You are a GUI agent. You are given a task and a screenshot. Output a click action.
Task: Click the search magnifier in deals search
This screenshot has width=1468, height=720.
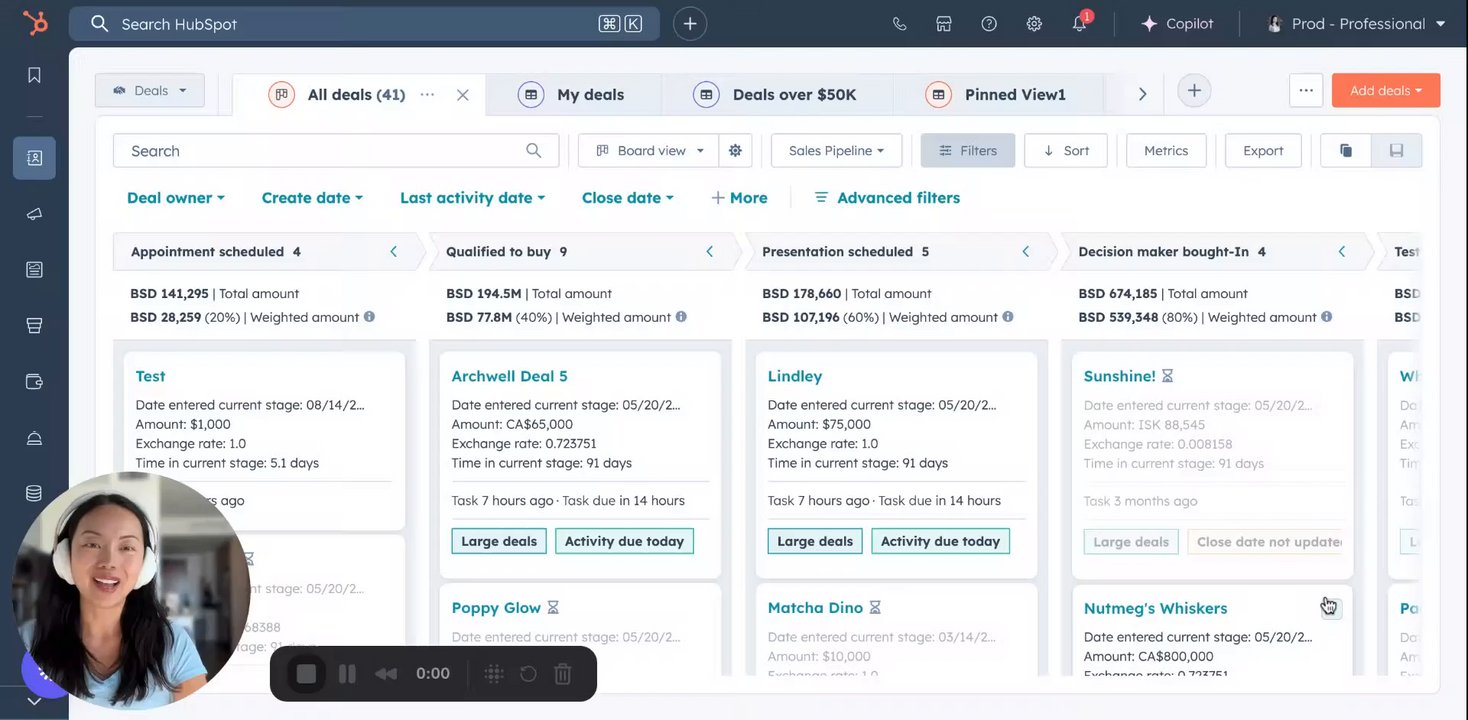point(534,151)
